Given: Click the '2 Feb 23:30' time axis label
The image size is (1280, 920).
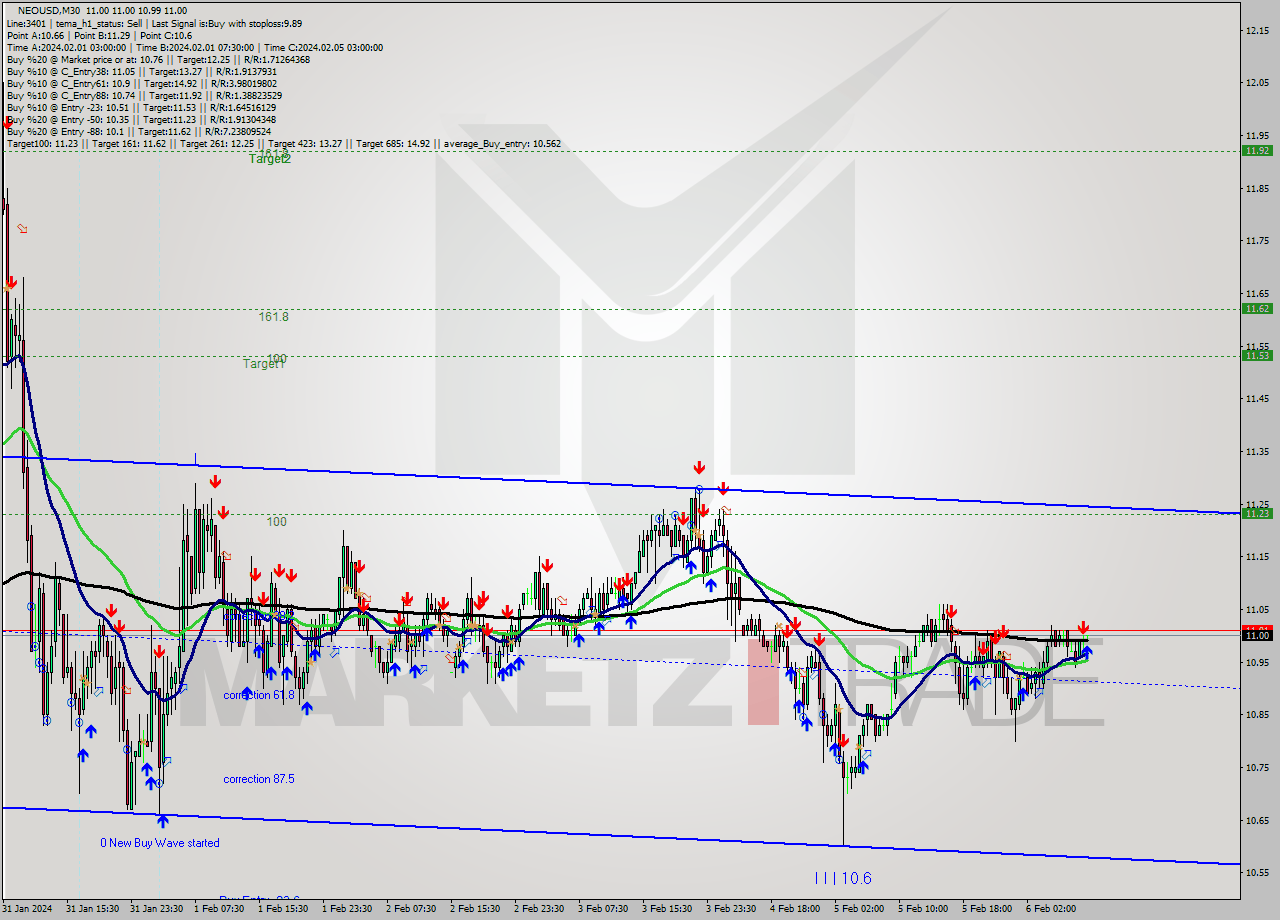Looking at the screenshot, I should pos(539,909).
